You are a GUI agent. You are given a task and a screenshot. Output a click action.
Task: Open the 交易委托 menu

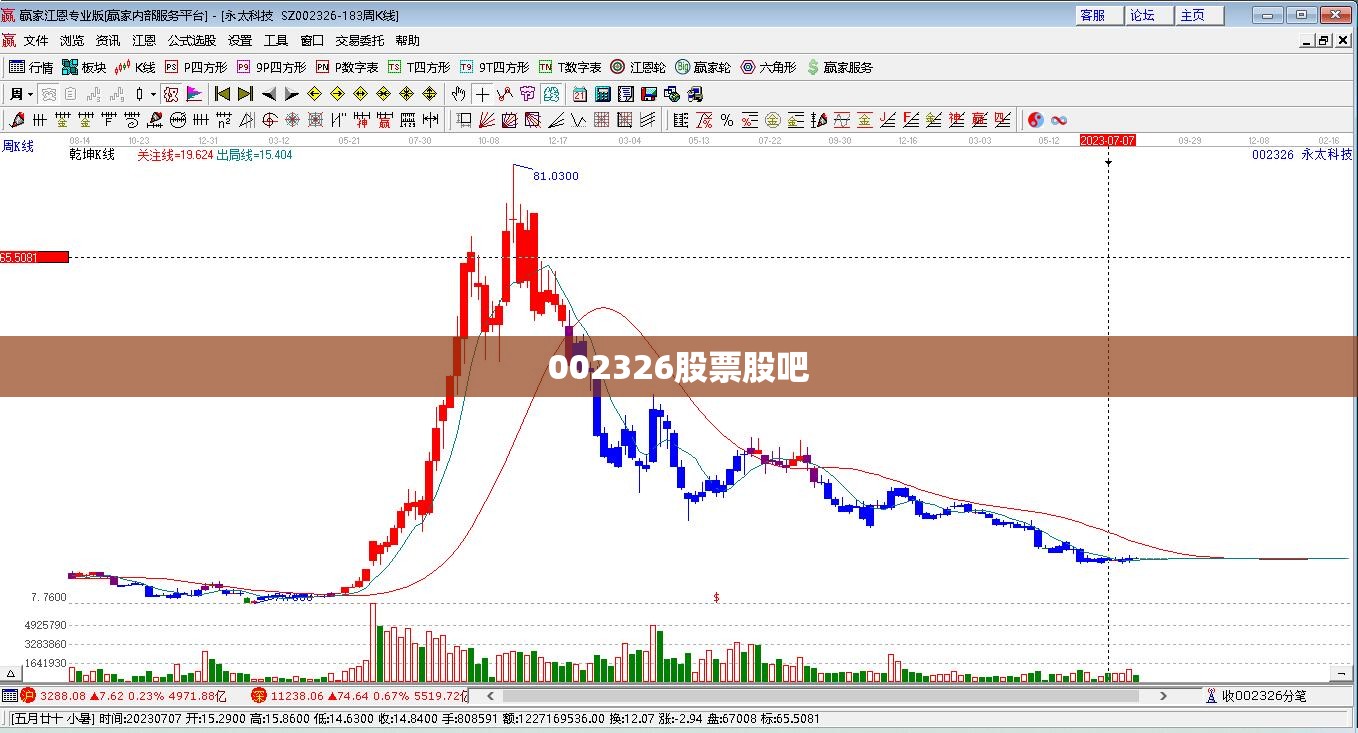359,41
